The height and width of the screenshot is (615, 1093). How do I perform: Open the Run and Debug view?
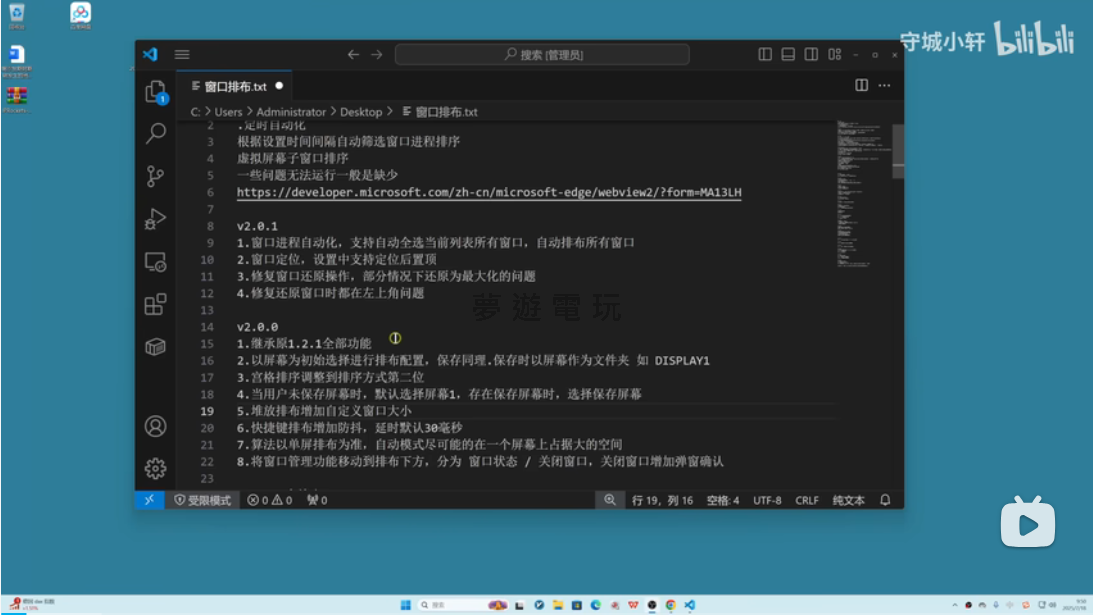(155, 219)
